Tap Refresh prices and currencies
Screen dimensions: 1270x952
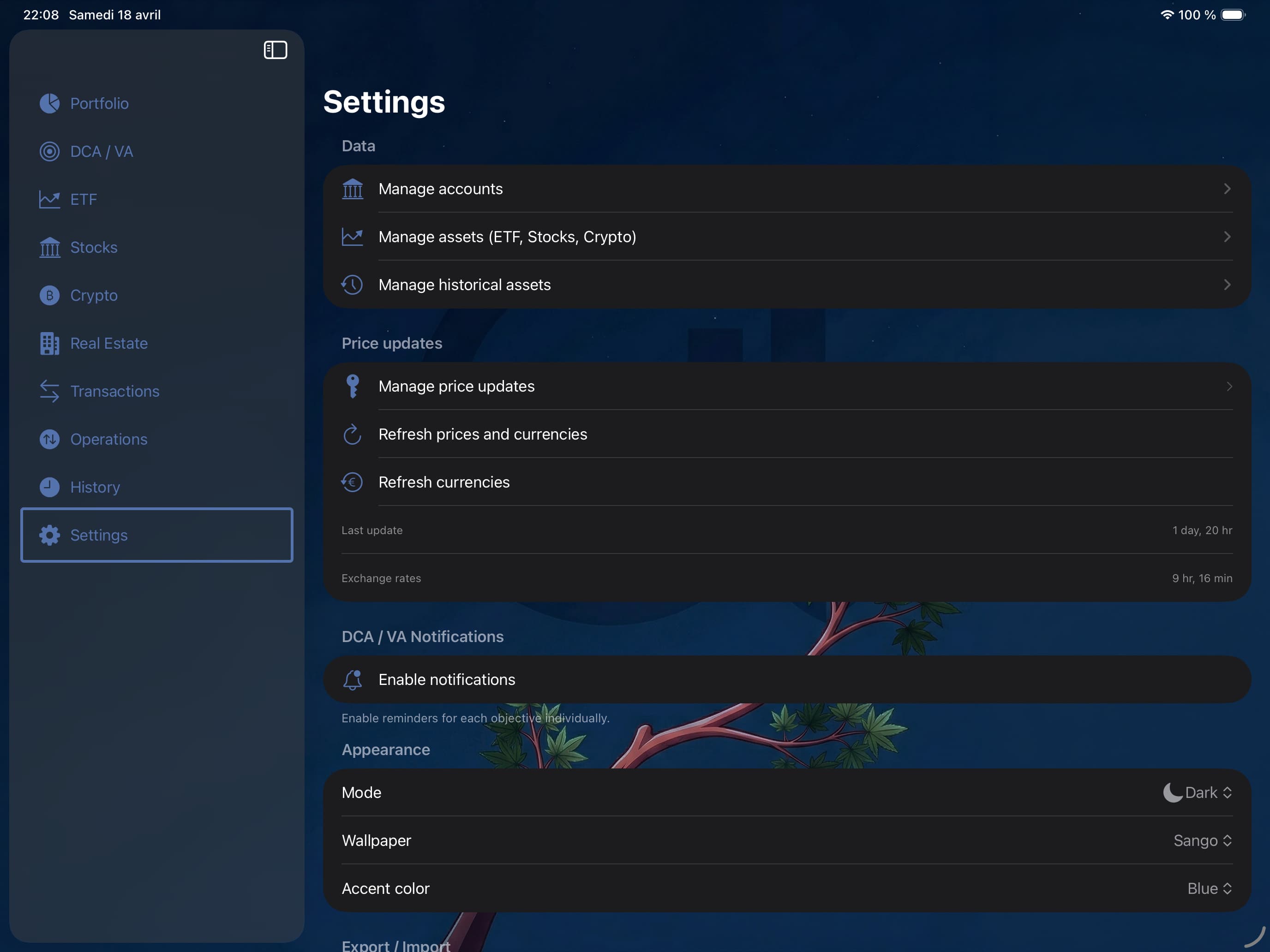tap(482, 434)
